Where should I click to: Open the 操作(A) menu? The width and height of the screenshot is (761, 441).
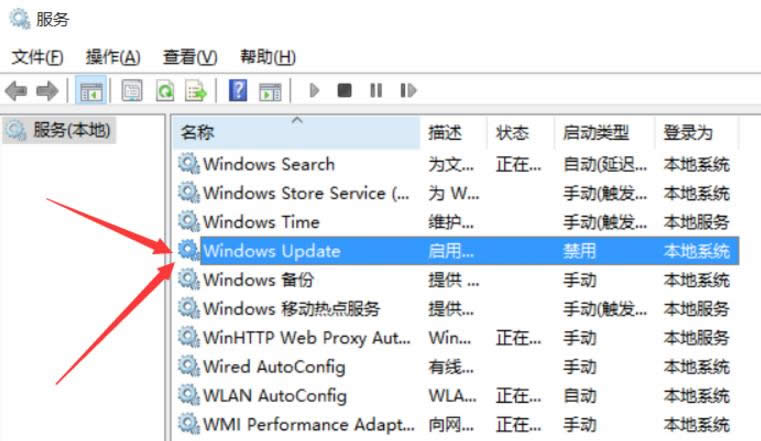click(113, 57)
